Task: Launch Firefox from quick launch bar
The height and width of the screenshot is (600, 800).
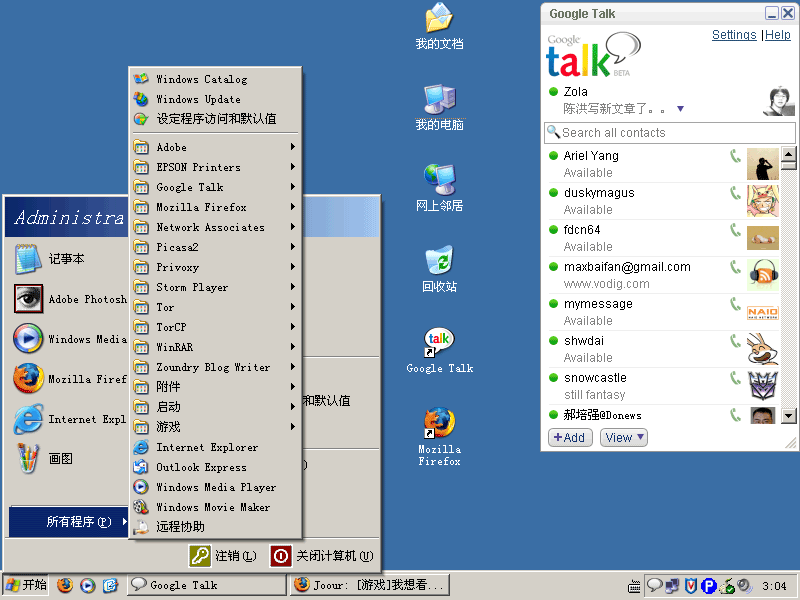Action: coord(65,585)
